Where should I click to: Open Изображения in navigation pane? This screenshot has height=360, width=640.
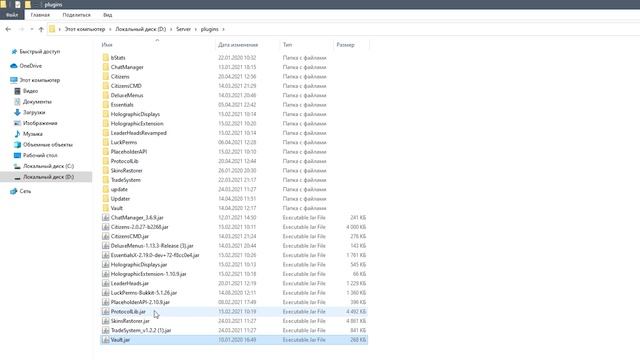click(40, 123)
